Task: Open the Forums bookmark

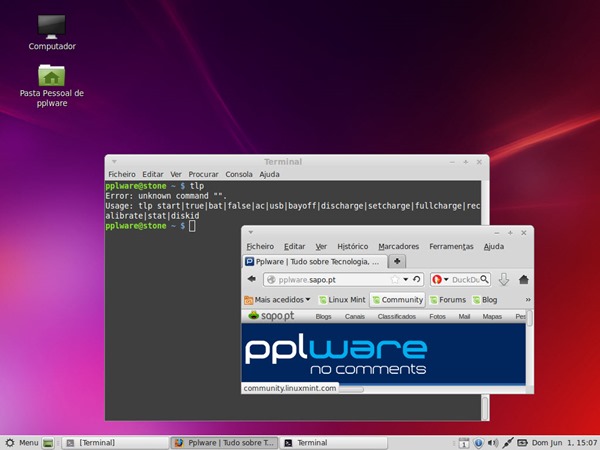Action: (448, 300)
